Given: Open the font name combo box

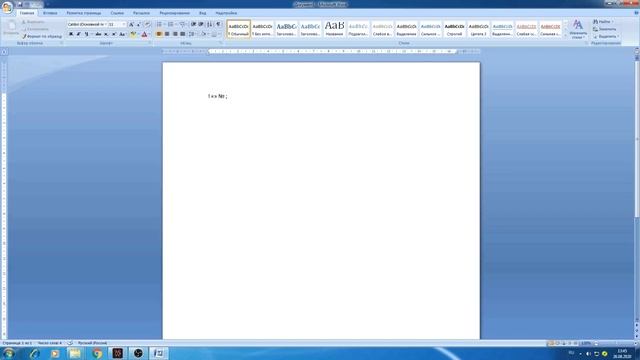Looking at the screenshot, I should tap(87, 24).
